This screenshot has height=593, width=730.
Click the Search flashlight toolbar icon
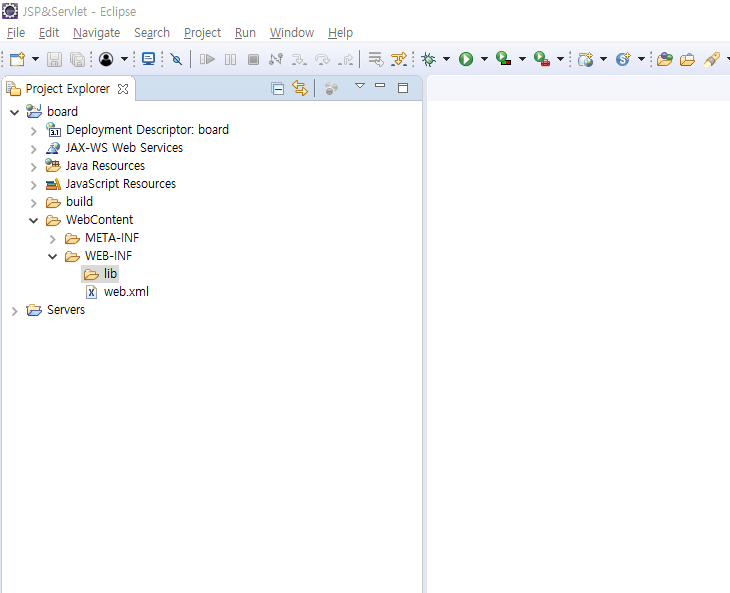(x=712, y=59)
